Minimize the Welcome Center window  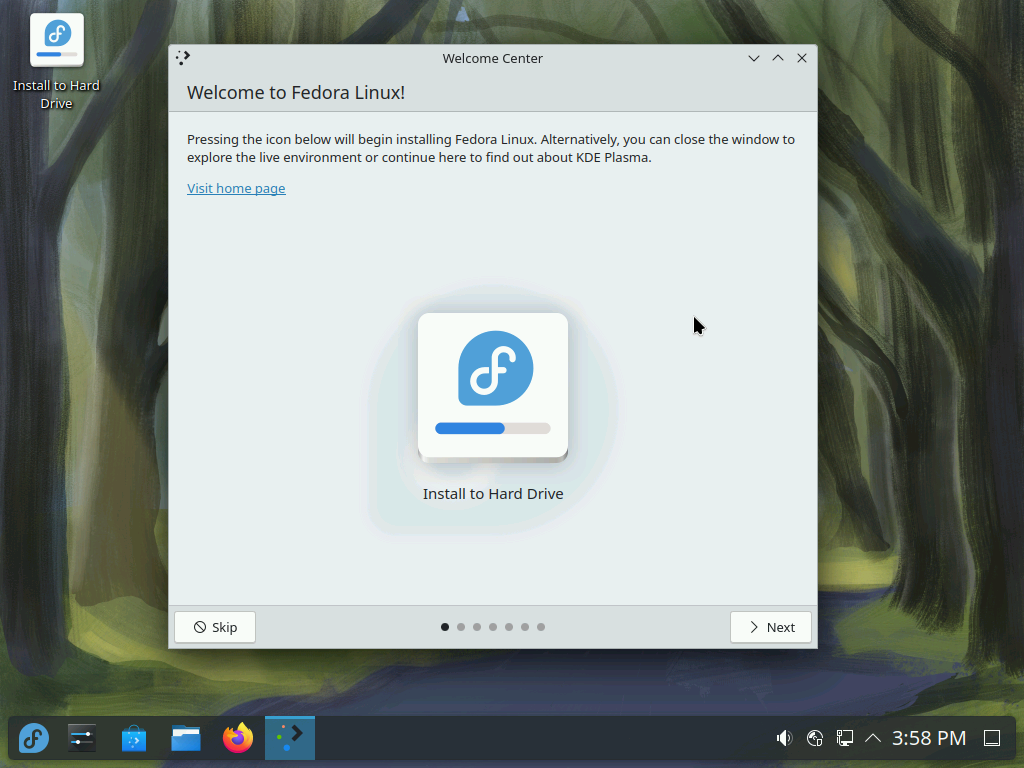pos(754,58)
